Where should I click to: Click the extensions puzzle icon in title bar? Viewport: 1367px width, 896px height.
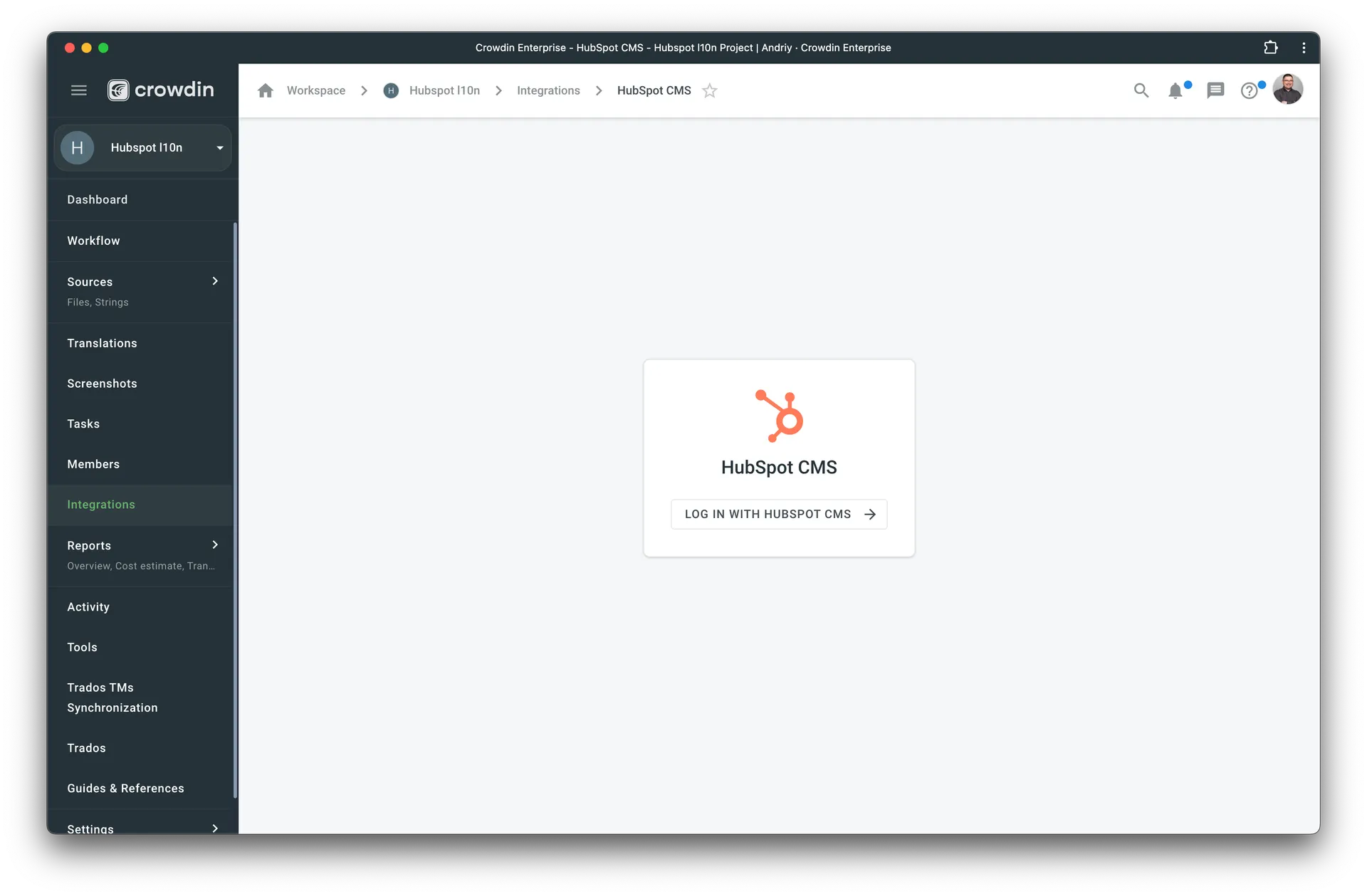pyautogui.click(x=1271, y=48)
